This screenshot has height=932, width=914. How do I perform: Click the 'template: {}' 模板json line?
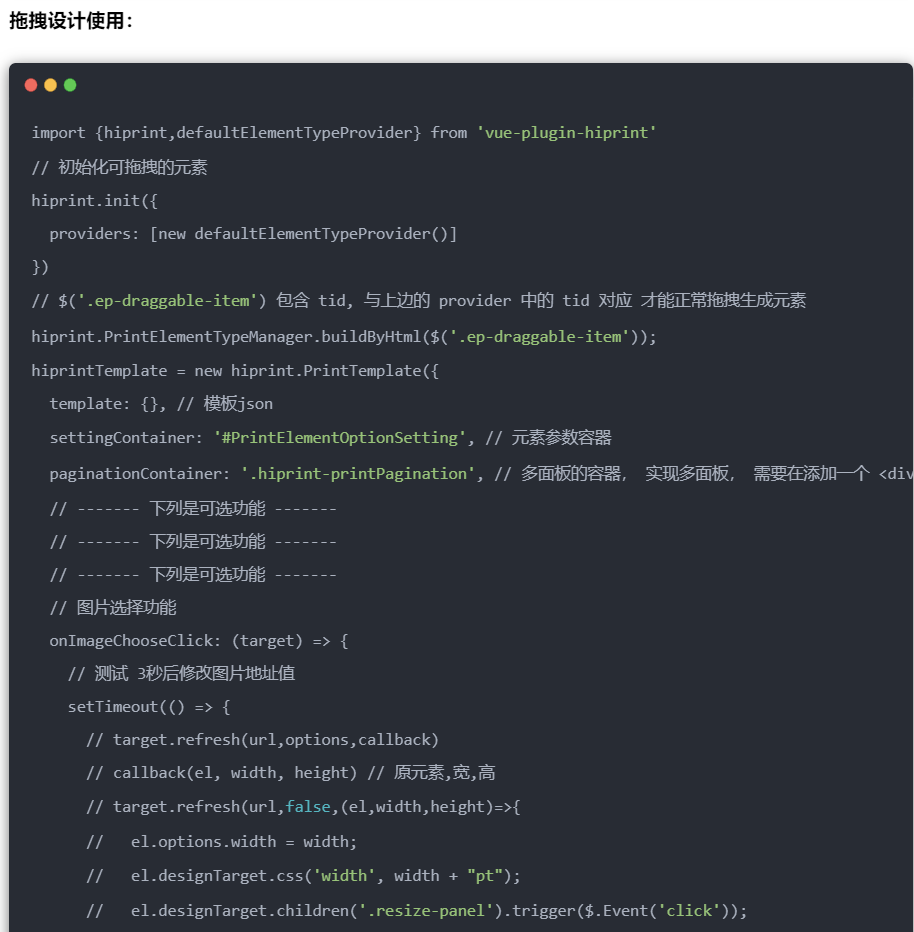click(x=161, y=404)
